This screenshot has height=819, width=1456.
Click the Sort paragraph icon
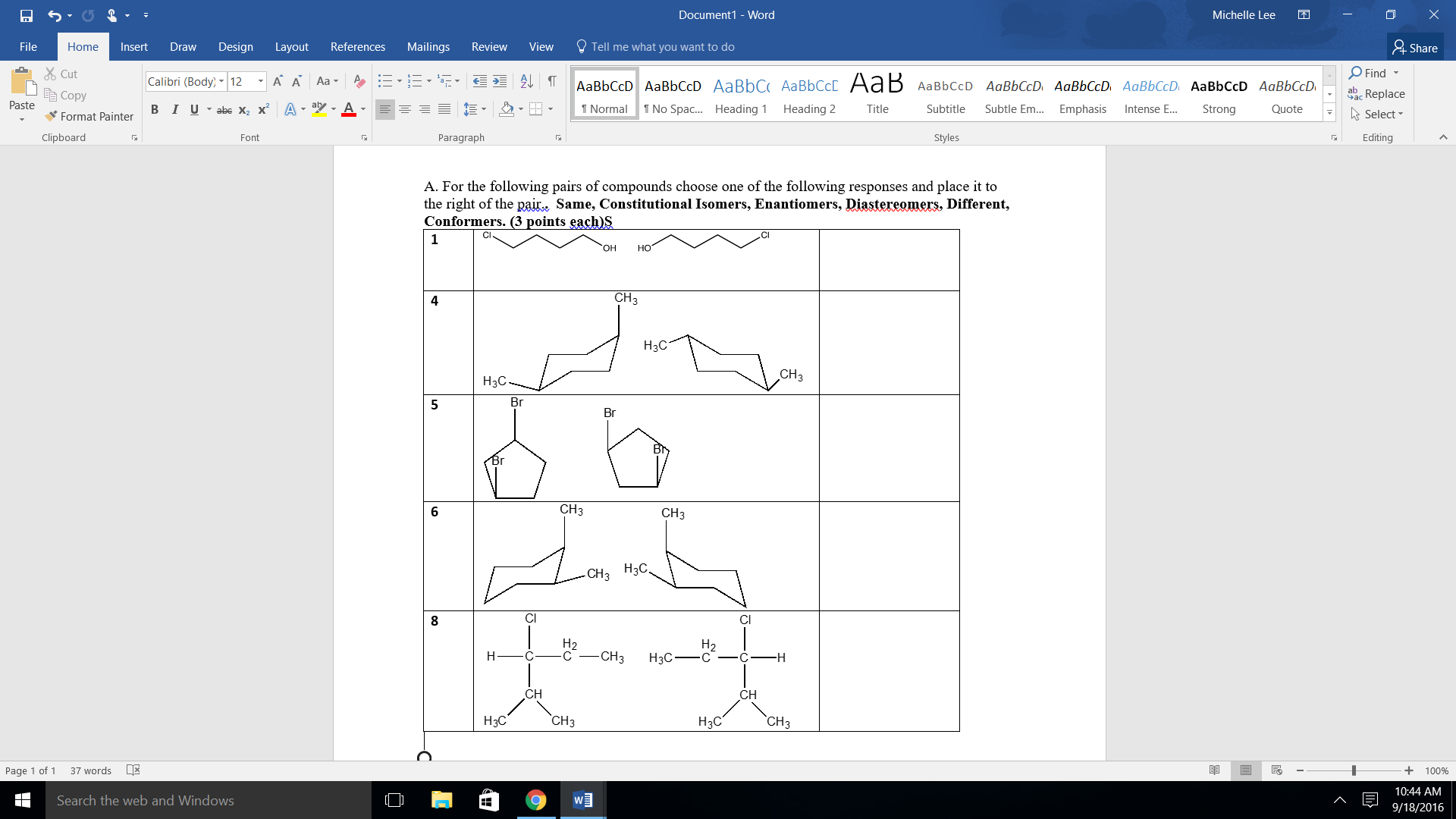[526, 81]
